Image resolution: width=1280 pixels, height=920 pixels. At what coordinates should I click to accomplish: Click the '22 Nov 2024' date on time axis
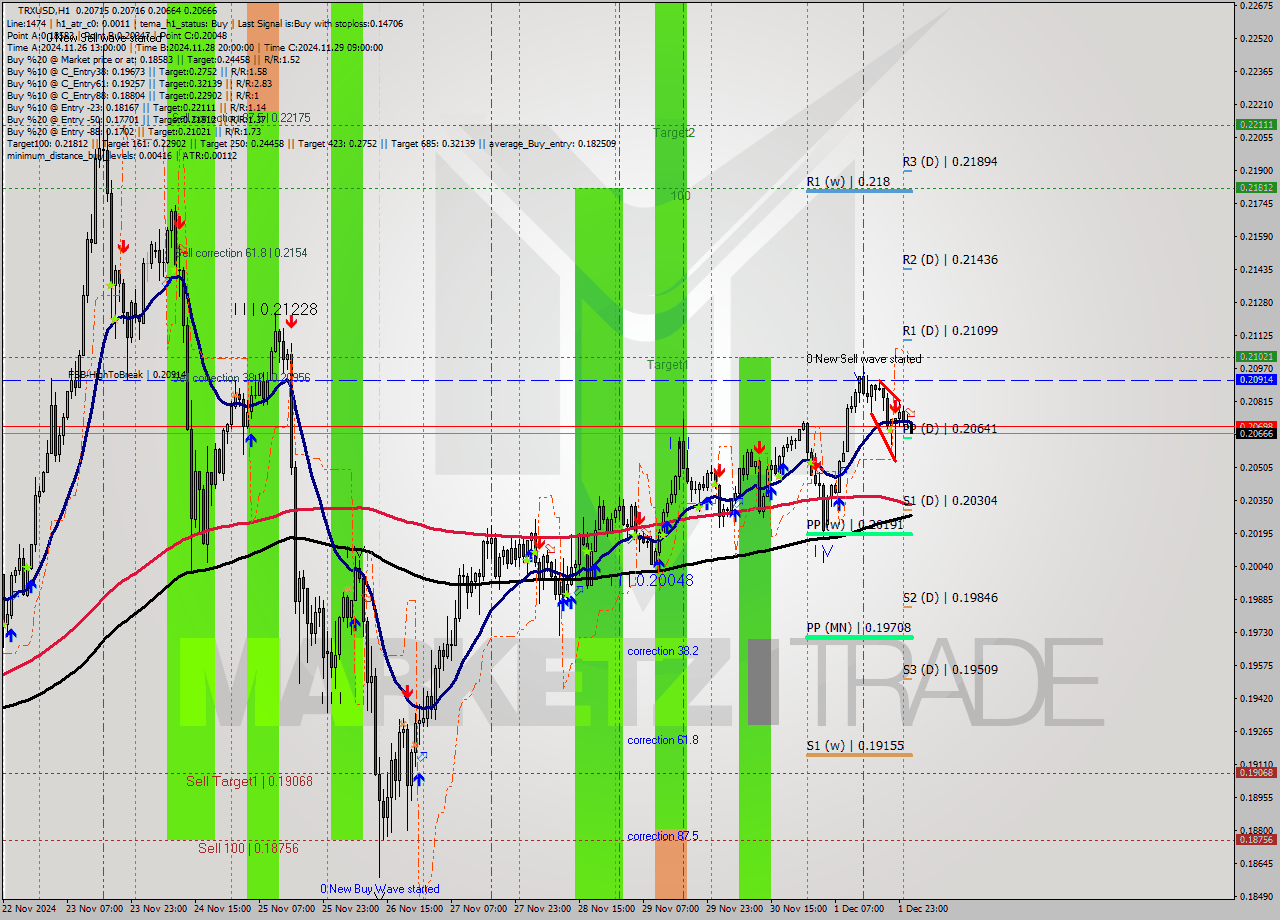pyautogui.click(x=29, y=909)
